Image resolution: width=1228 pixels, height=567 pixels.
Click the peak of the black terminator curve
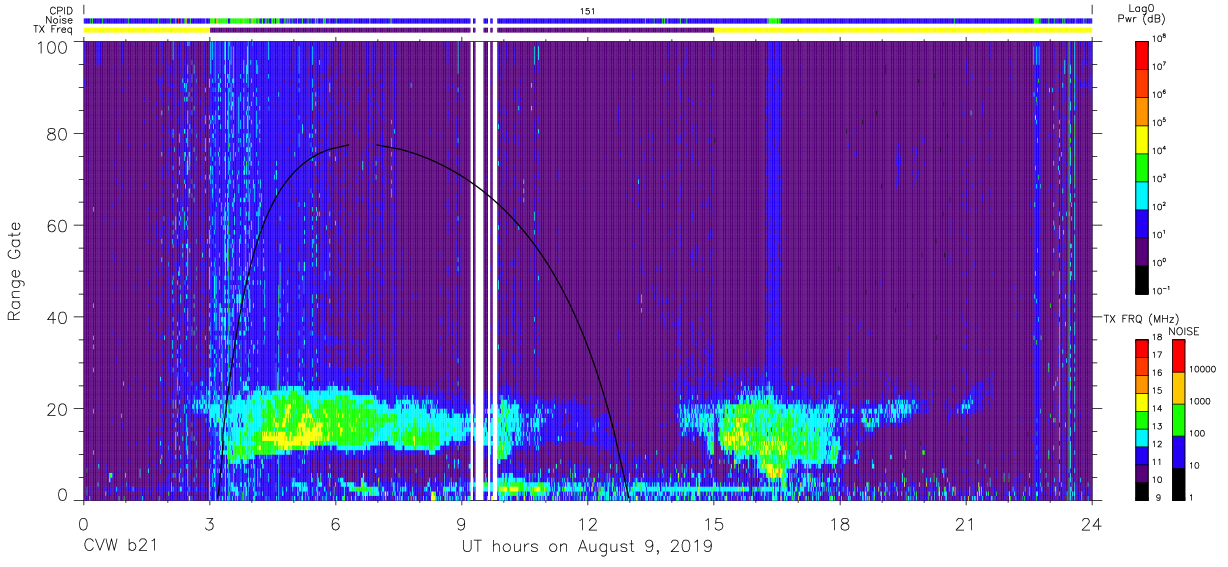click(362, 145)
